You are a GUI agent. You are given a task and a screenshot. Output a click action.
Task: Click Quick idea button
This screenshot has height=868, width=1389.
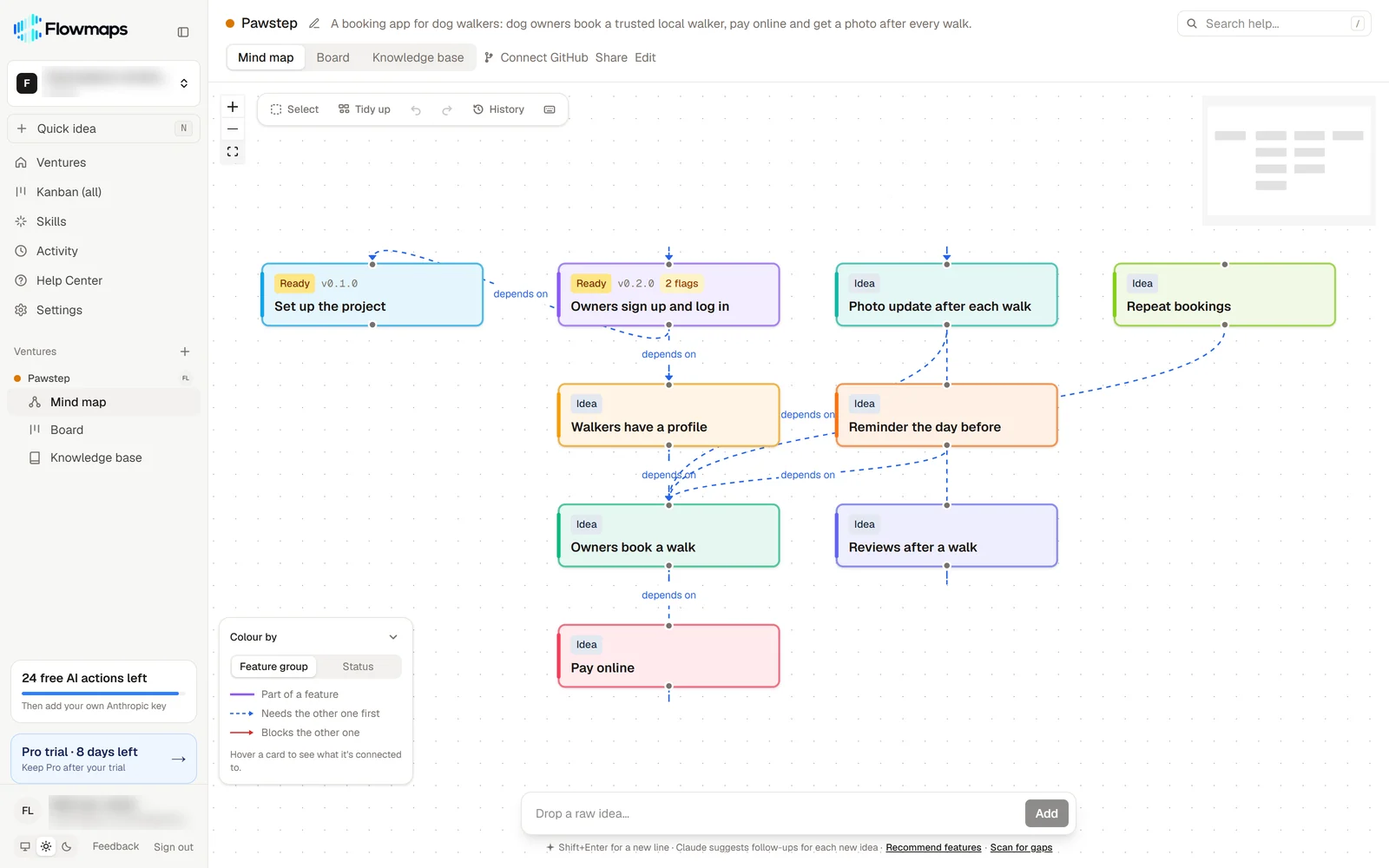[103, 128]
